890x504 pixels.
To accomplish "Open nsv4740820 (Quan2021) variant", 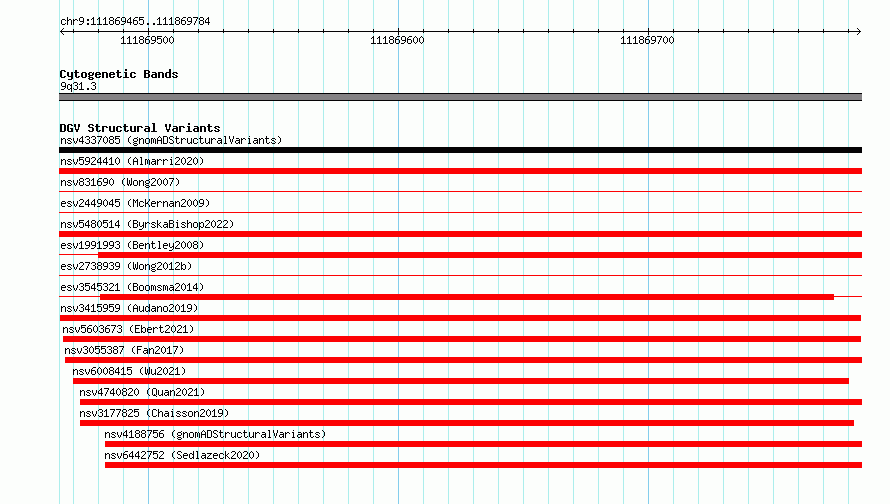I will tap(142, 392).
